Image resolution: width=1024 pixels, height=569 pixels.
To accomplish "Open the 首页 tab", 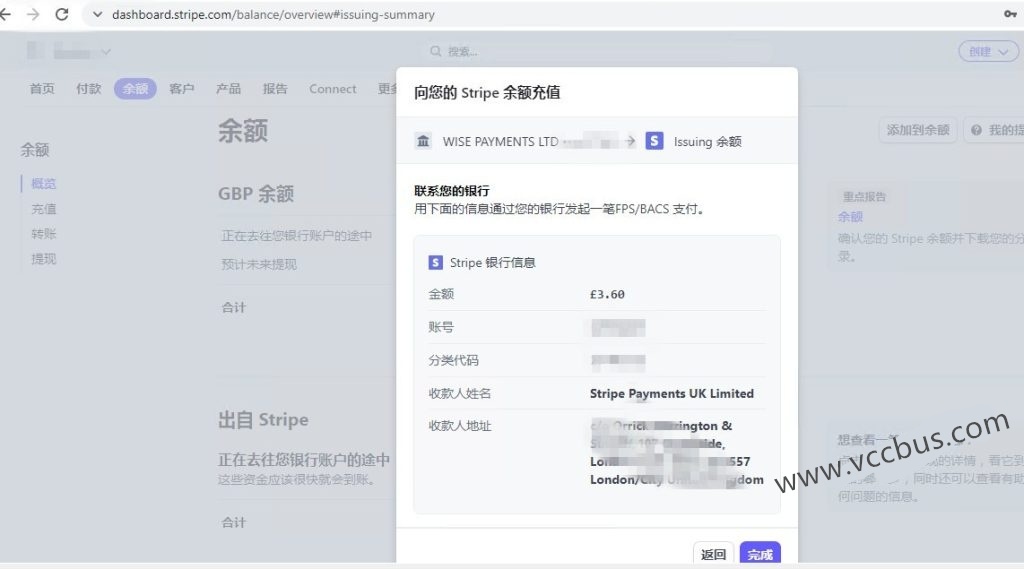I will pyautogui.click(x=42, y=89).
